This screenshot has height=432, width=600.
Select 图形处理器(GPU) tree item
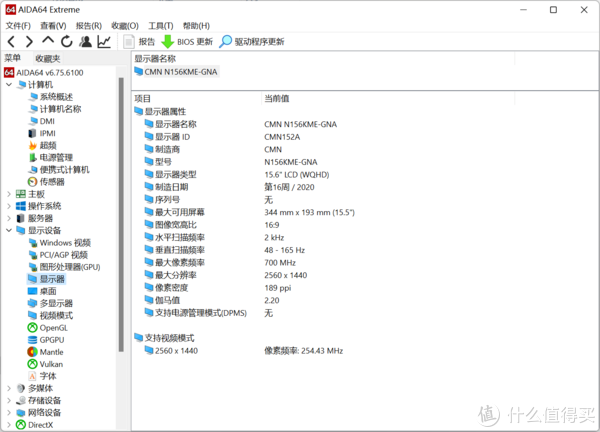pyautogui.click(x=65, y=267)
